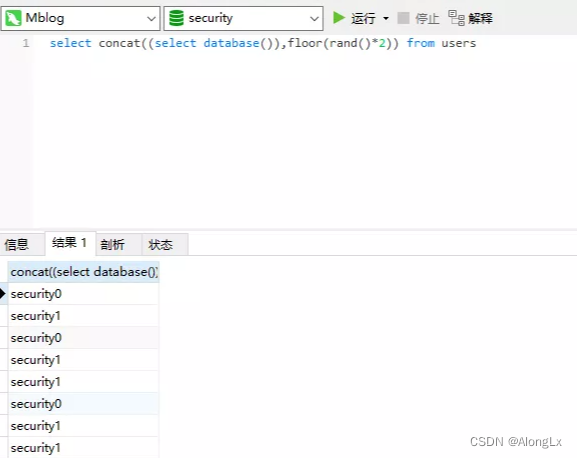Open the security database dropdown
The height and width of the screenshot is (458, 577).
pos(243,18)
